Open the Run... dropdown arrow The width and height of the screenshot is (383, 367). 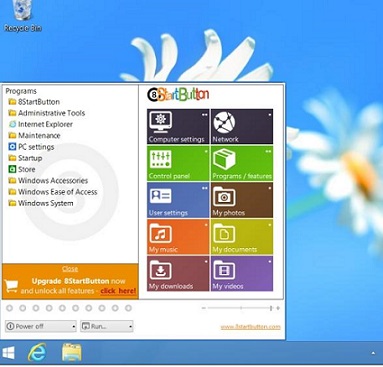click(130, 326)
